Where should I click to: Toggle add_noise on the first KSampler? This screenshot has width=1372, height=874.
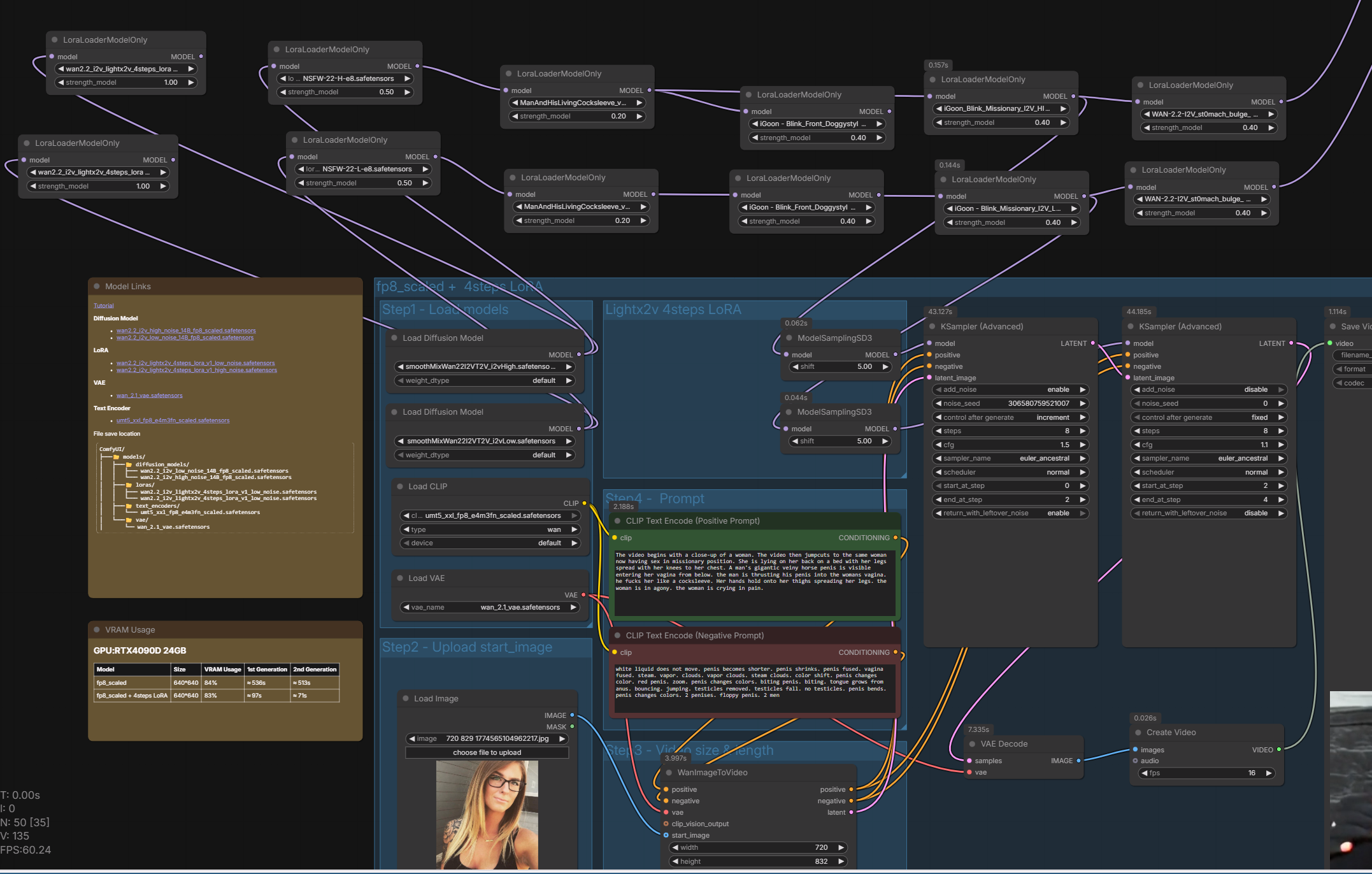click(x=1011, y=390)
